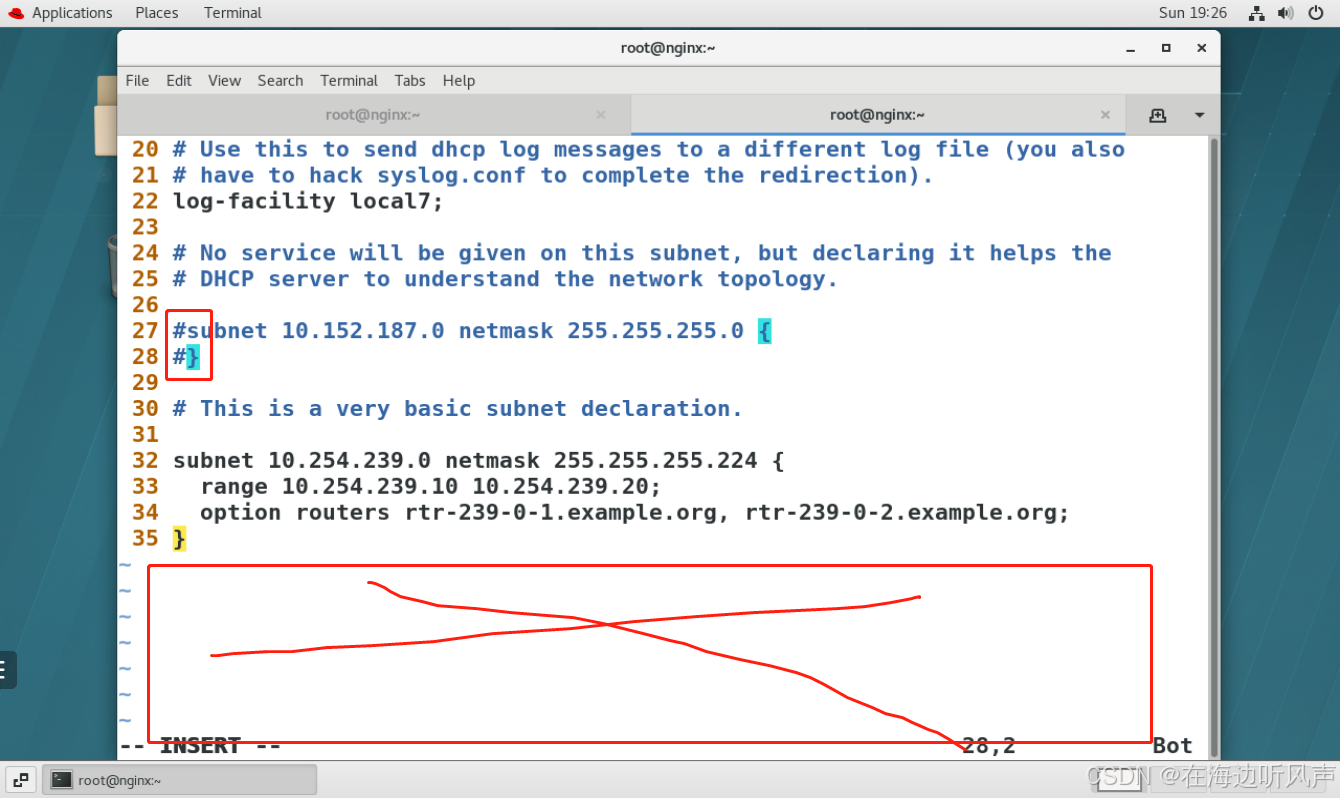Click '# This is a very basic subnet declaration.'
Viewport: 1340px width, 798px height.
(x=458, y=409)
